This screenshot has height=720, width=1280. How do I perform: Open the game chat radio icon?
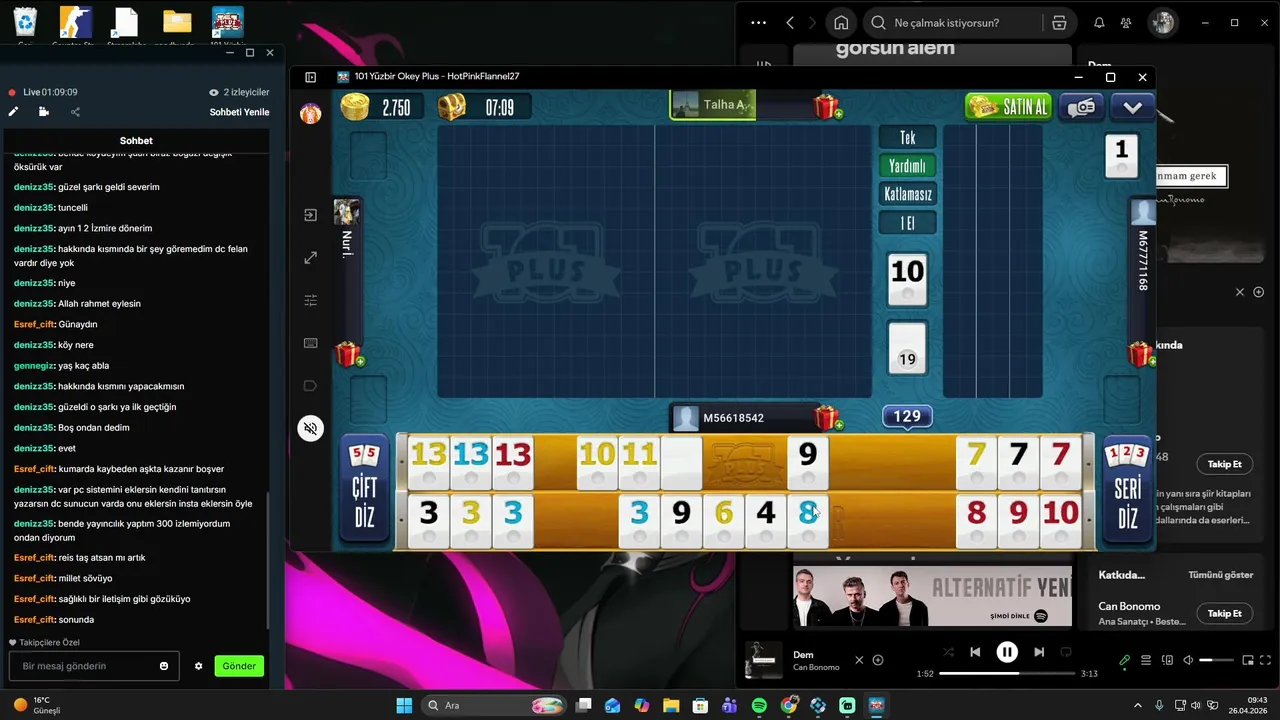[1081, 107]
